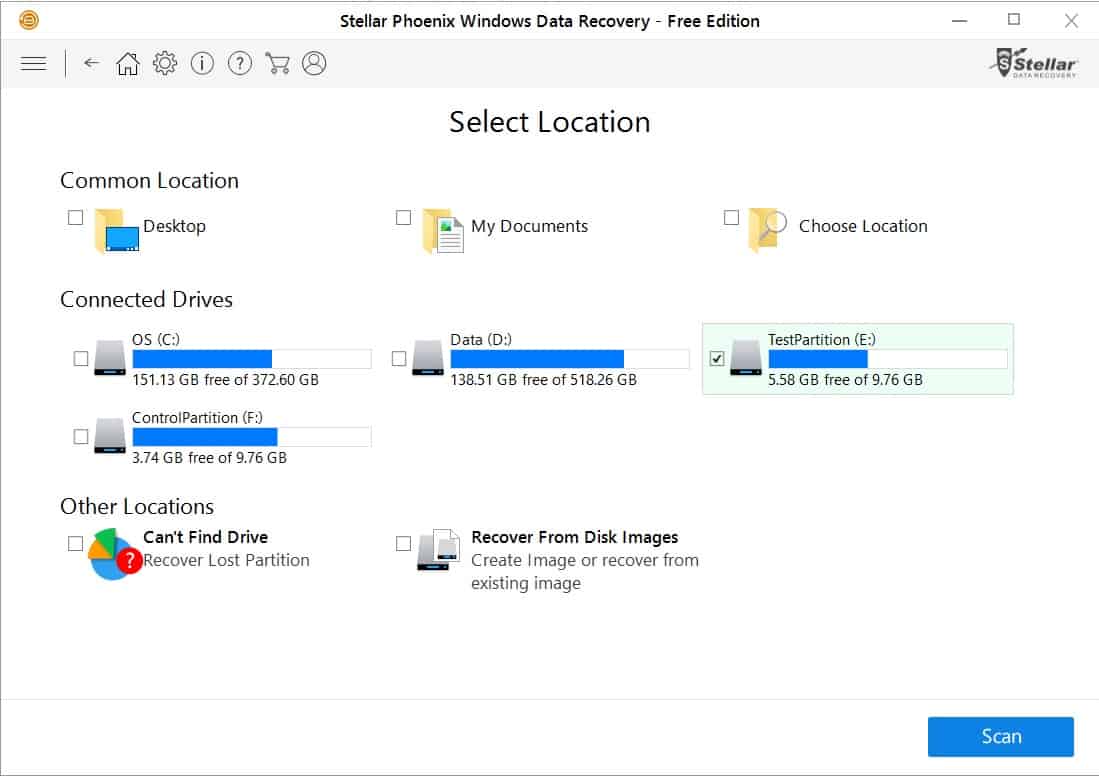Image resolution: width=1099 pixels, height=776 pixels.
Task: Check the OS (C:) drive checkbox
Action: pyautogui.click(x=81, y=358)
